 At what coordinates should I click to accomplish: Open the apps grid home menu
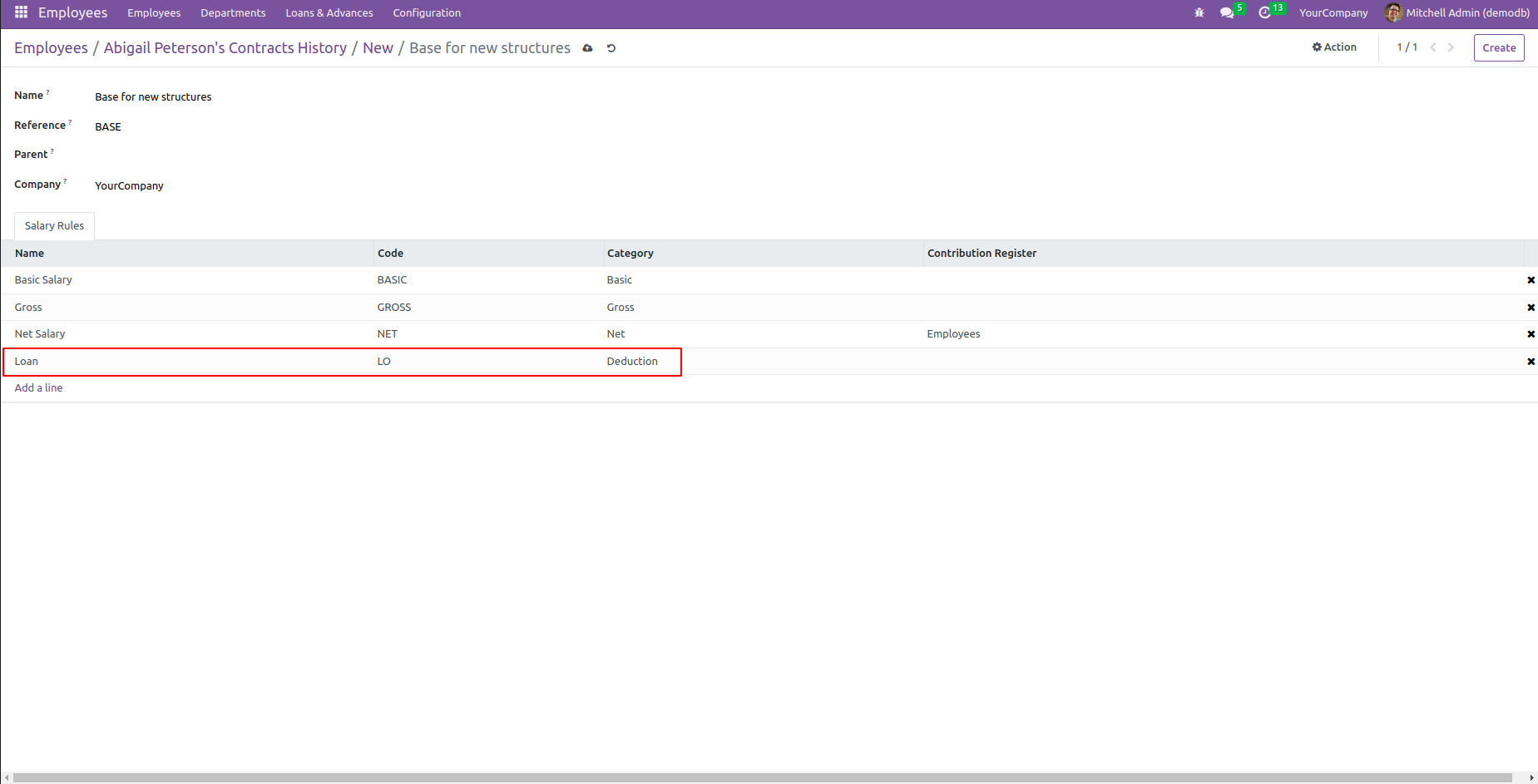pos(21,12)
